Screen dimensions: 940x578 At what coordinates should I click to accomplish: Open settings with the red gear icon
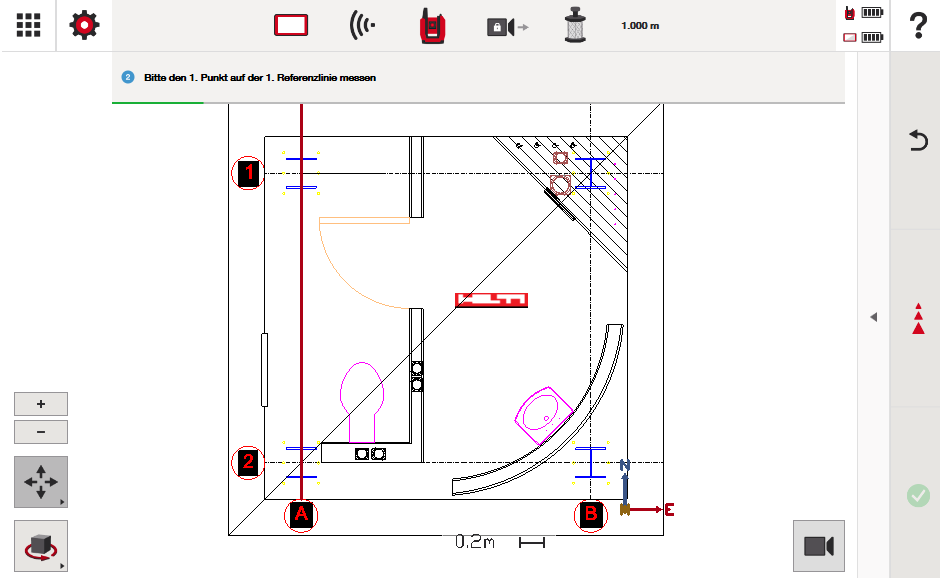click(x=85, y=25)
